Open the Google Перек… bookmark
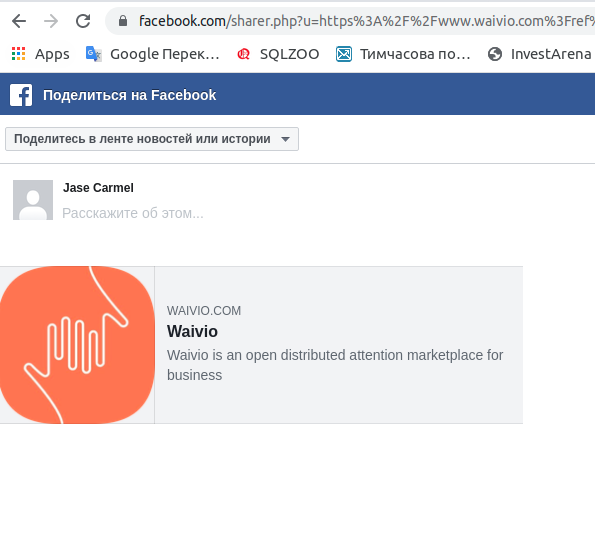The width and height of the screenshot is (595, 545). pyautogui.click(x=165, y=54)
